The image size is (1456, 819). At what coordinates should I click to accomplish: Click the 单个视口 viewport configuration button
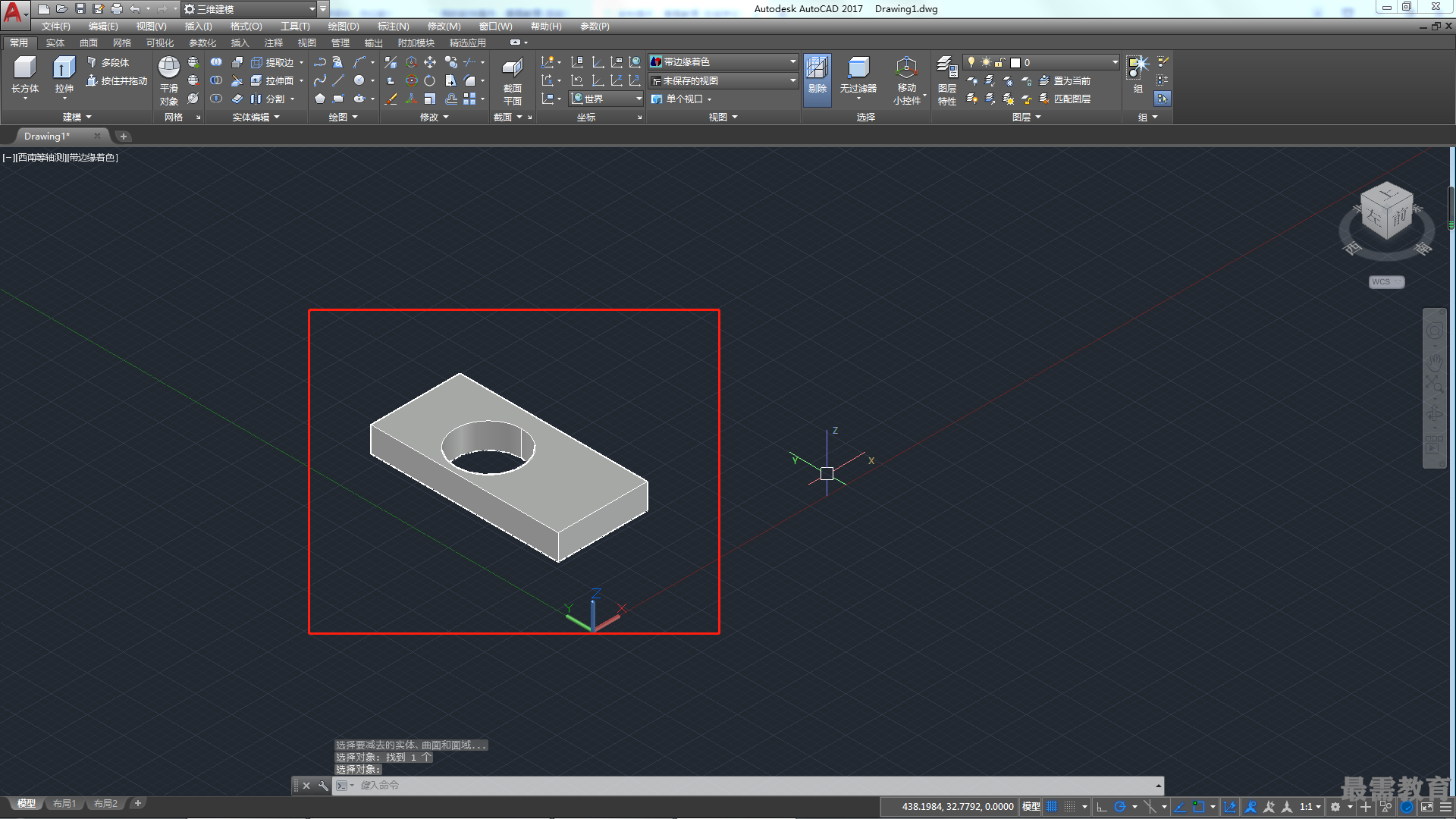[682, 99]
